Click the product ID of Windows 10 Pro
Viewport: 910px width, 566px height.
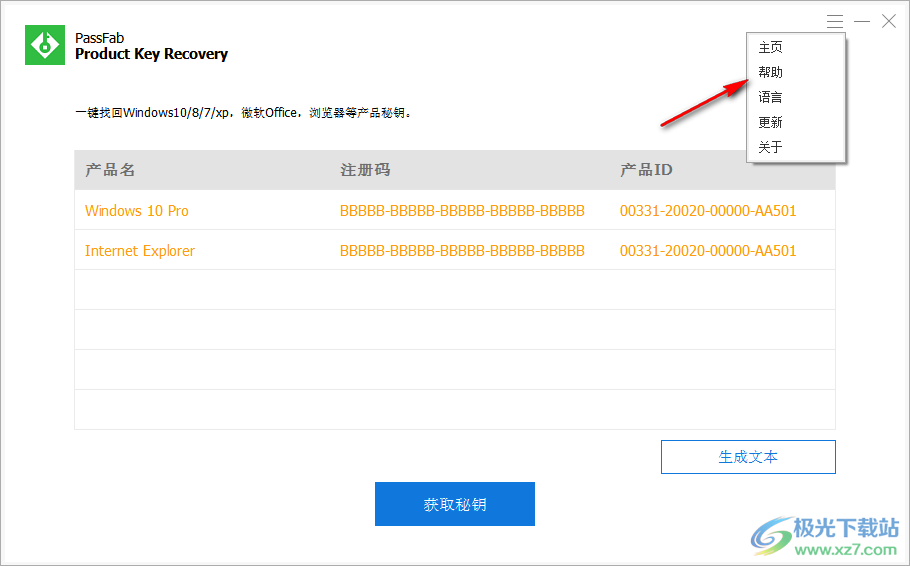coord(708,211)
